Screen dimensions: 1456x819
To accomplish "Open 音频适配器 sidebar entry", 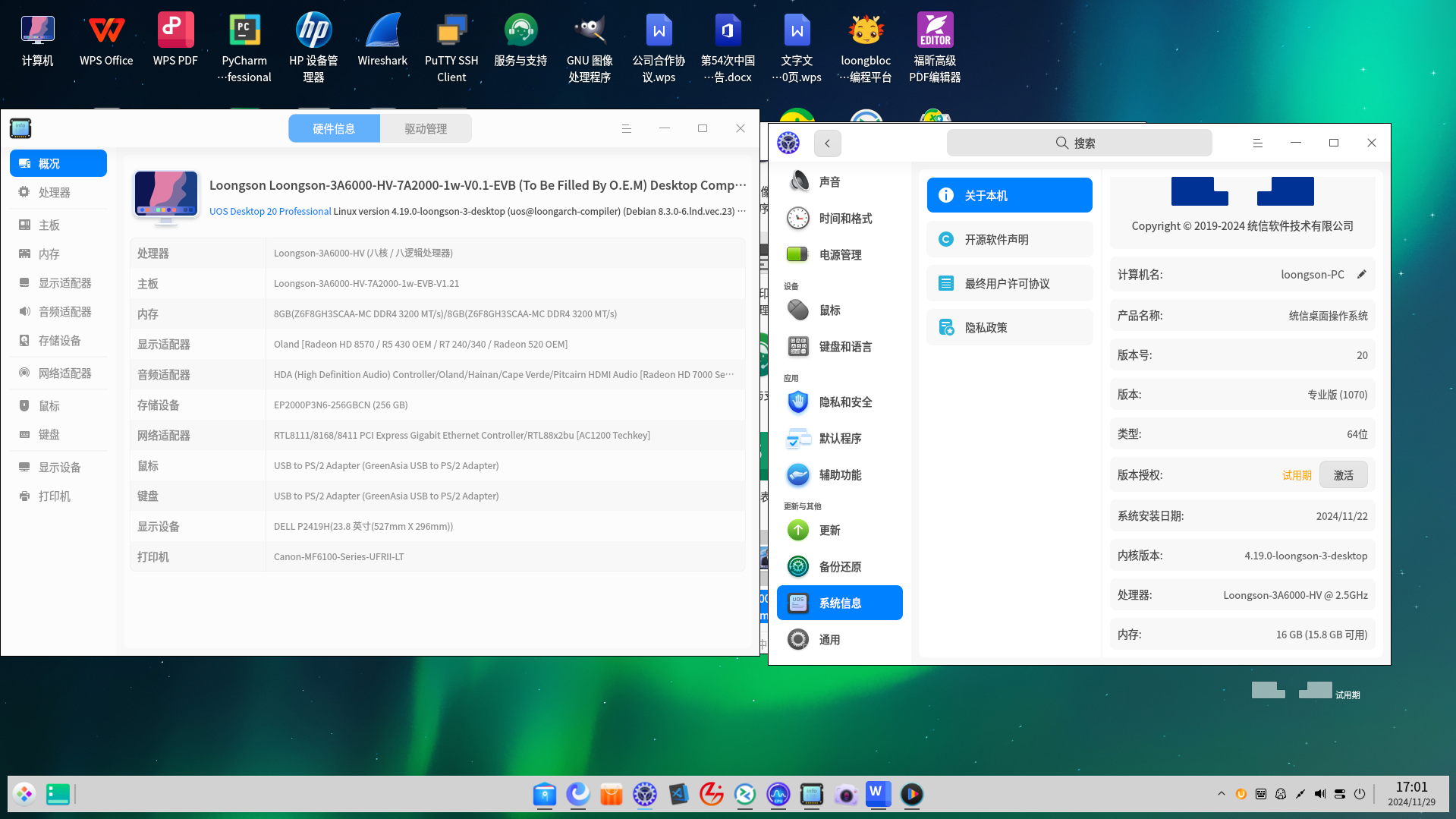I will point(58,311).
